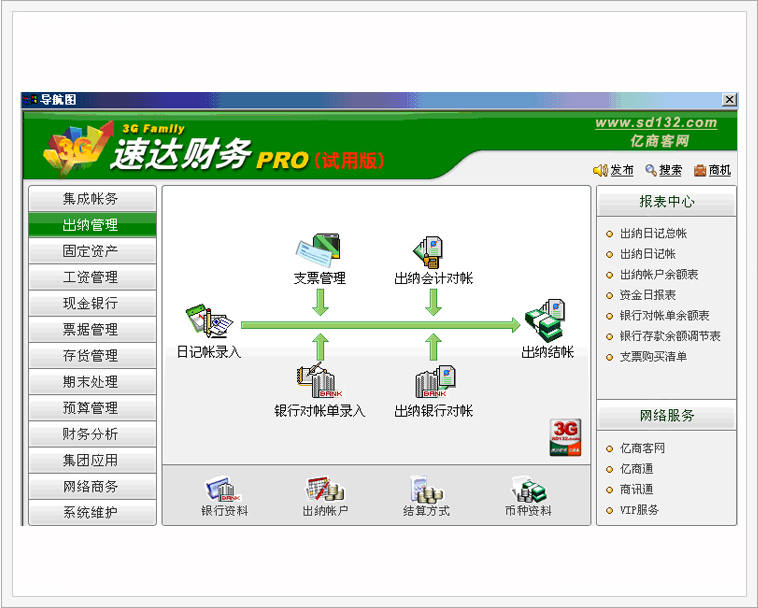Open 亿商客网 under 网络服务
758x608 pixels.
click(642, 449)
